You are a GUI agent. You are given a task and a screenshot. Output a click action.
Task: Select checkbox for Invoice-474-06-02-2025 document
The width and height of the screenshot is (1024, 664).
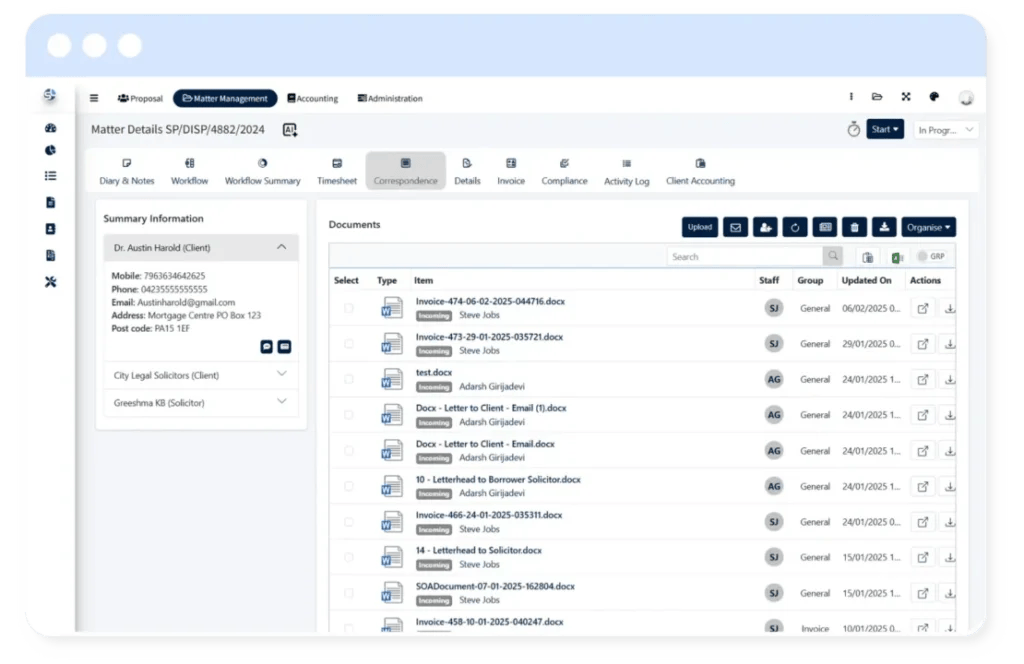point(349,309)
